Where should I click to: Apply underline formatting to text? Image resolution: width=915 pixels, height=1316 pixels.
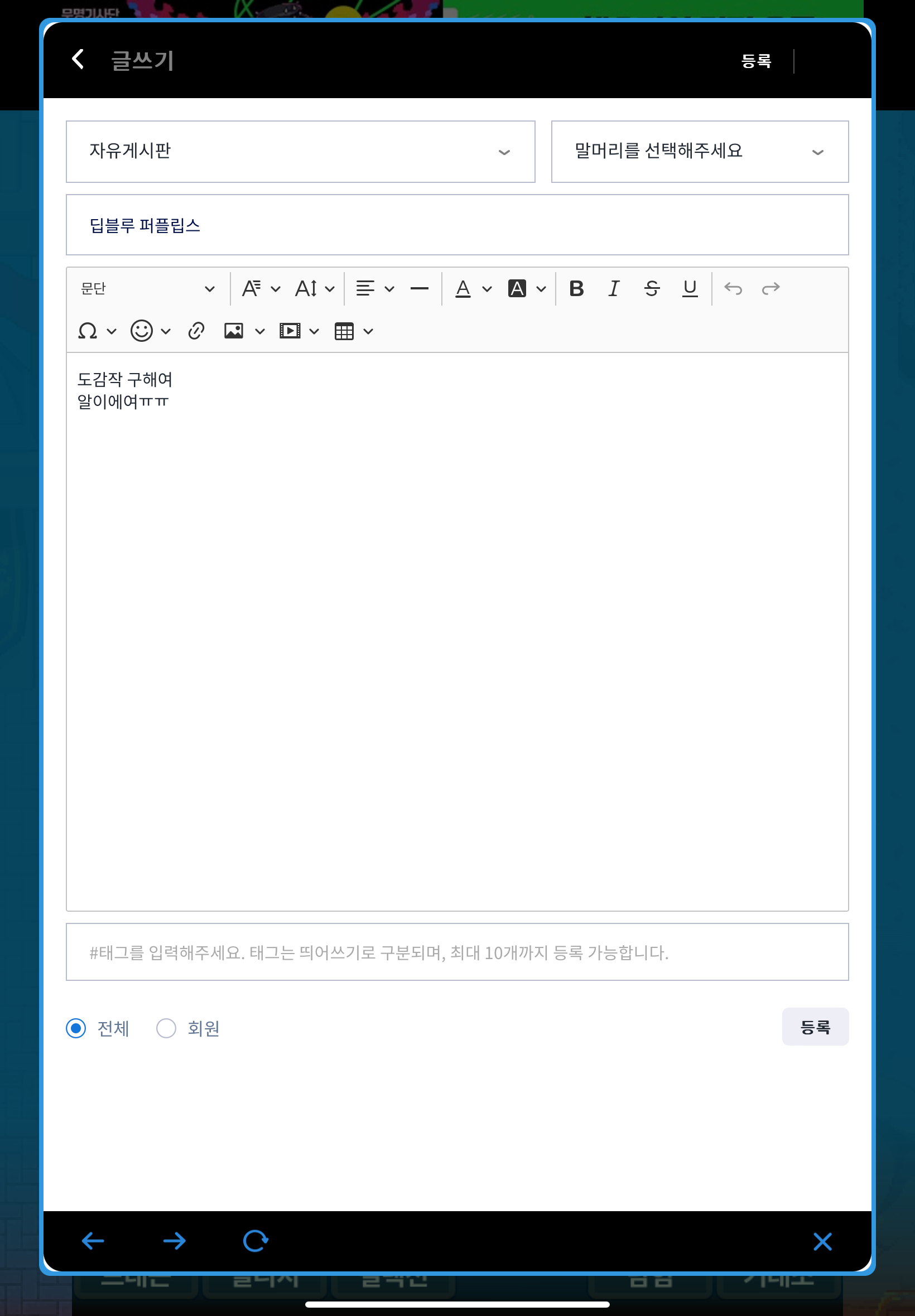pyautogui.click(x=690, y=288)
